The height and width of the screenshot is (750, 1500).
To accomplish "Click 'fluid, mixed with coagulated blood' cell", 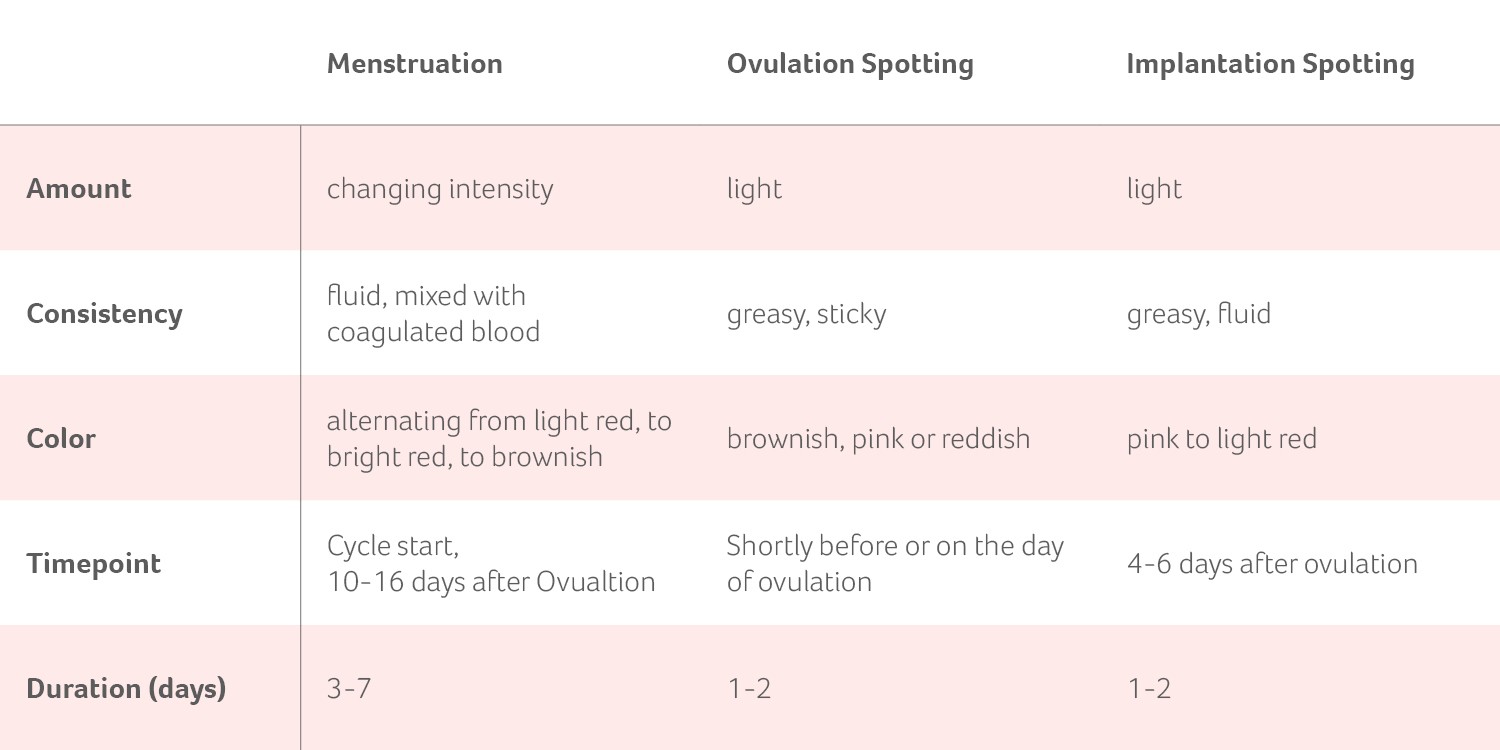I will pyautogui.click(x=433, y=314).
